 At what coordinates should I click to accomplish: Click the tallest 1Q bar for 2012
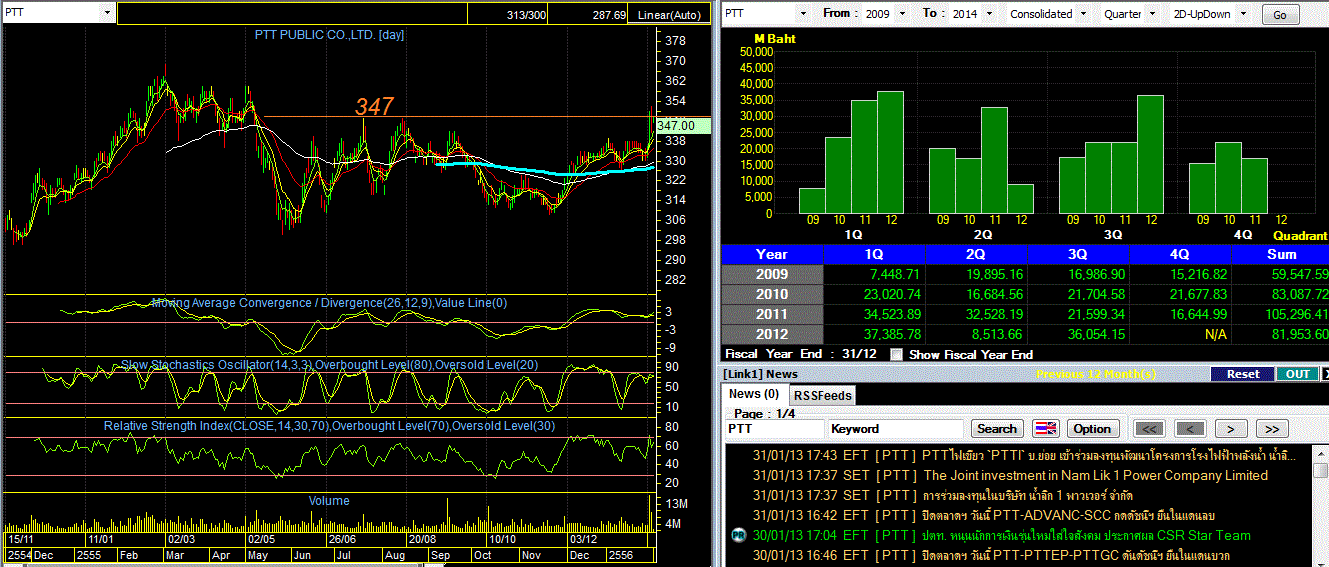[890, 152]
